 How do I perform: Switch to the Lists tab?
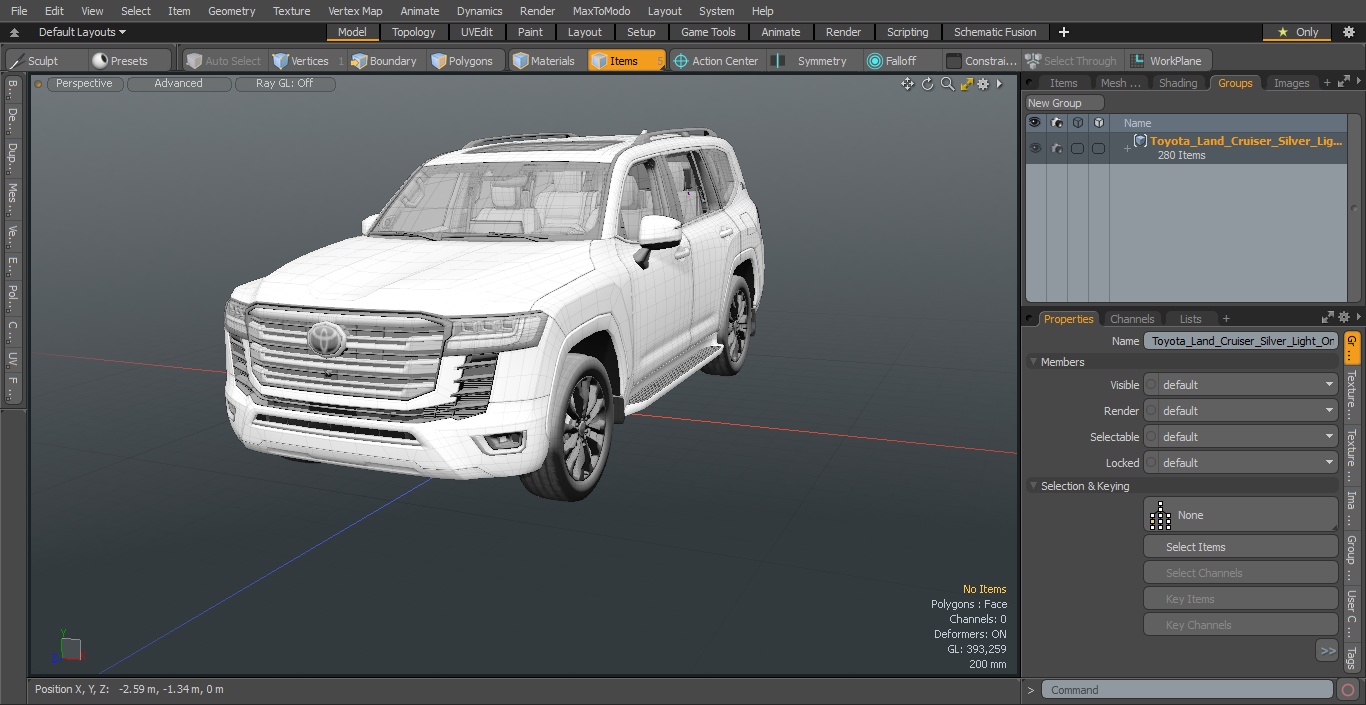click(x=1190, y=319)
